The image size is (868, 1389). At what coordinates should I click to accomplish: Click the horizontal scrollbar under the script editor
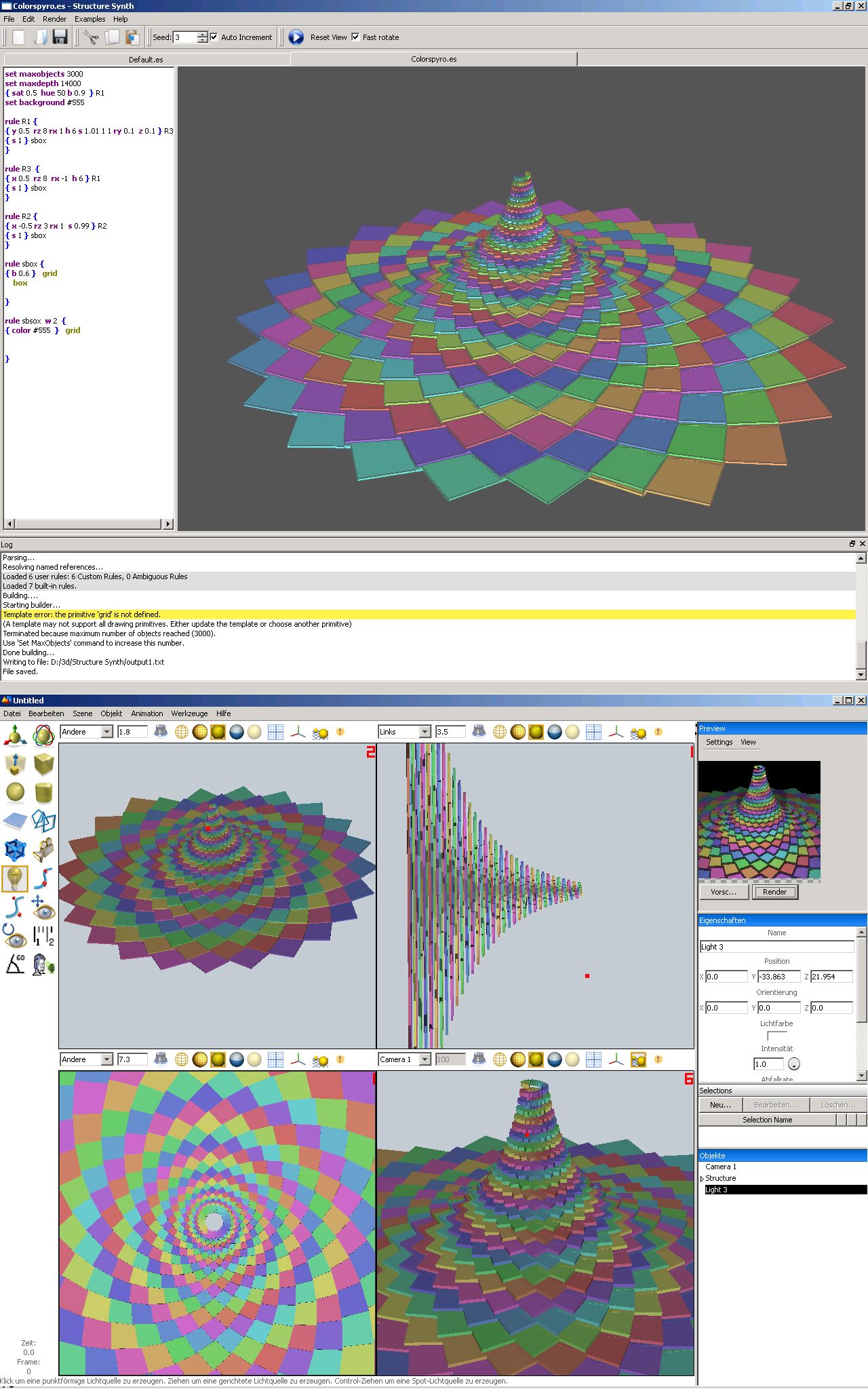pyautogui.click(x=89, y=524)
